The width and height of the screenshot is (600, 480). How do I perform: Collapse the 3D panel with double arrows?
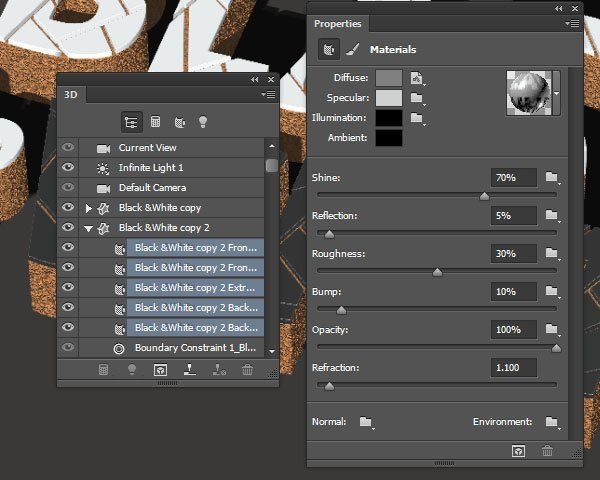click(x=254, y=80)
